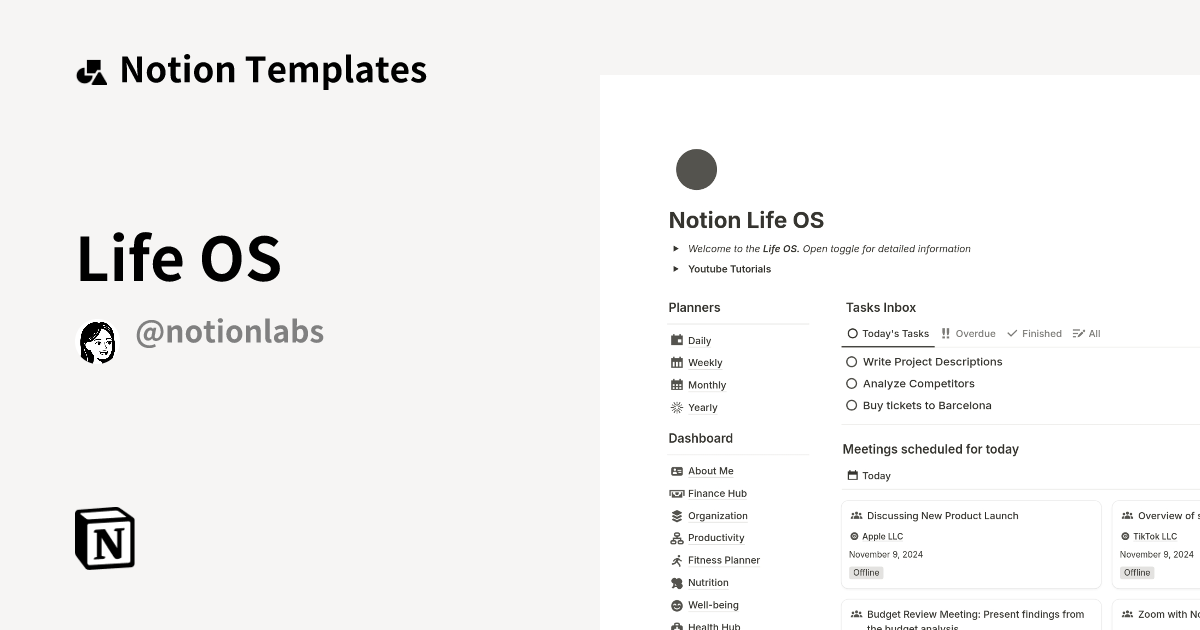
Task: Click the Organization layers icon
Action: [x=677, y=515]
